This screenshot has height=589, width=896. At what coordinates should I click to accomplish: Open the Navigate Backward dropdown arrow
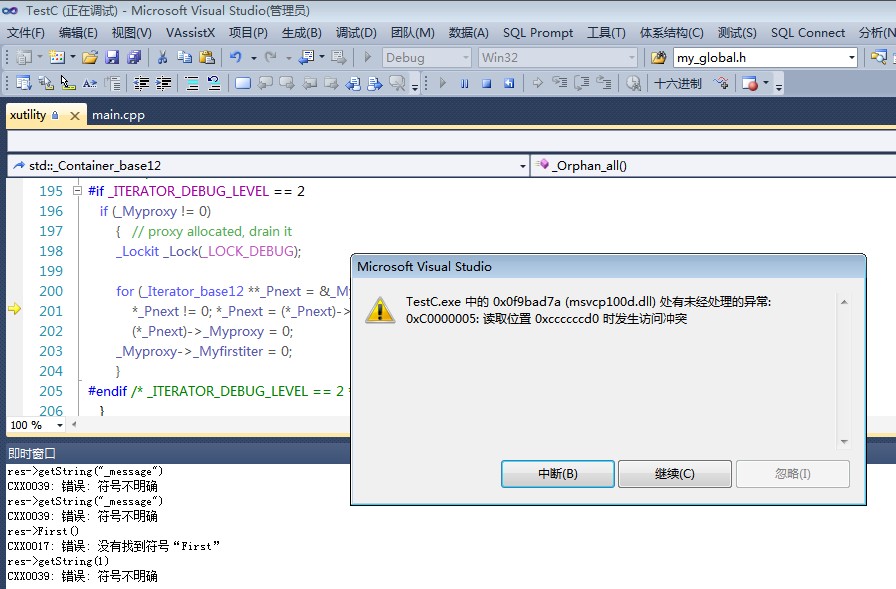click(x=322, y=57)
